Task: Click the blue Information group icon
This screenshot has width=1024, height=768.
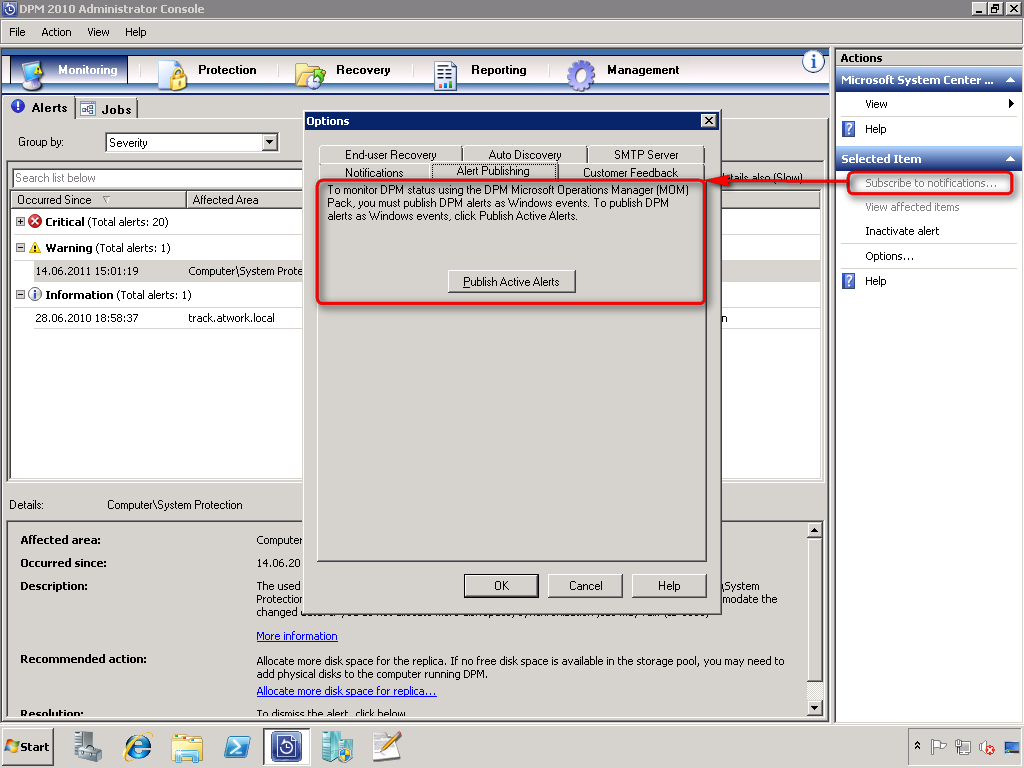Action: click(x=35, y=295)
